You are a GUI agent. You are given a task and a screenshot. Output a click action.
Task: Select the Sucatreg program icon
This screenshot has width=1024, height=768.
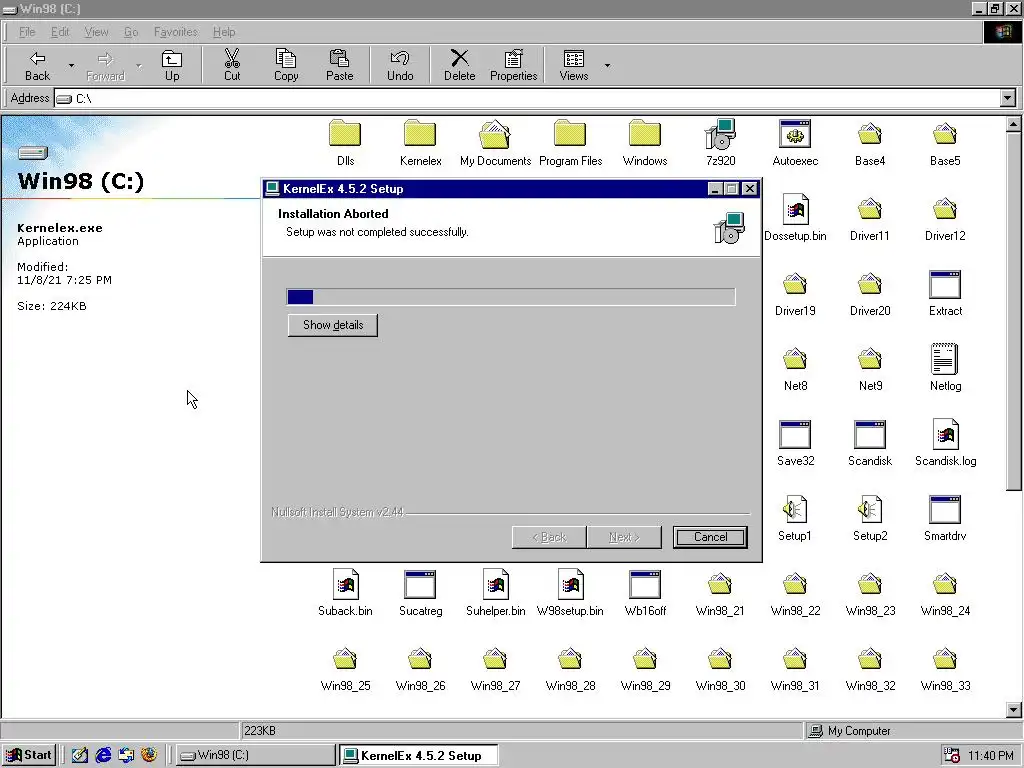[x=421, y=594]
